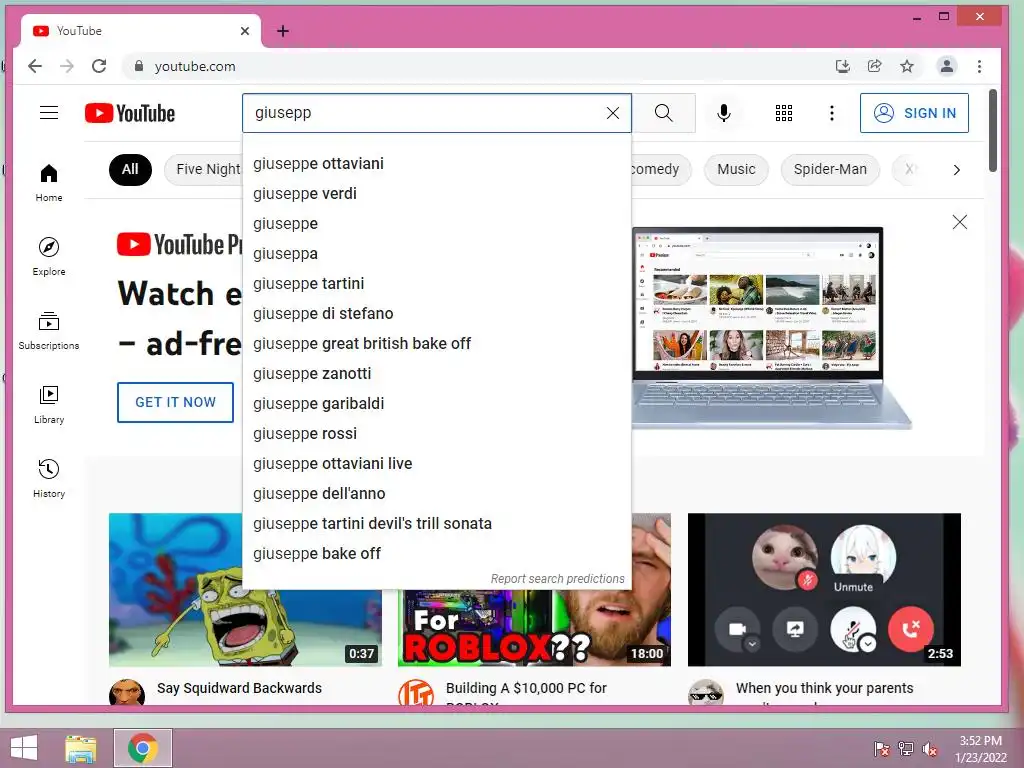
Task: Open the Chrome three-dot menu
Action: coord(979,66)
